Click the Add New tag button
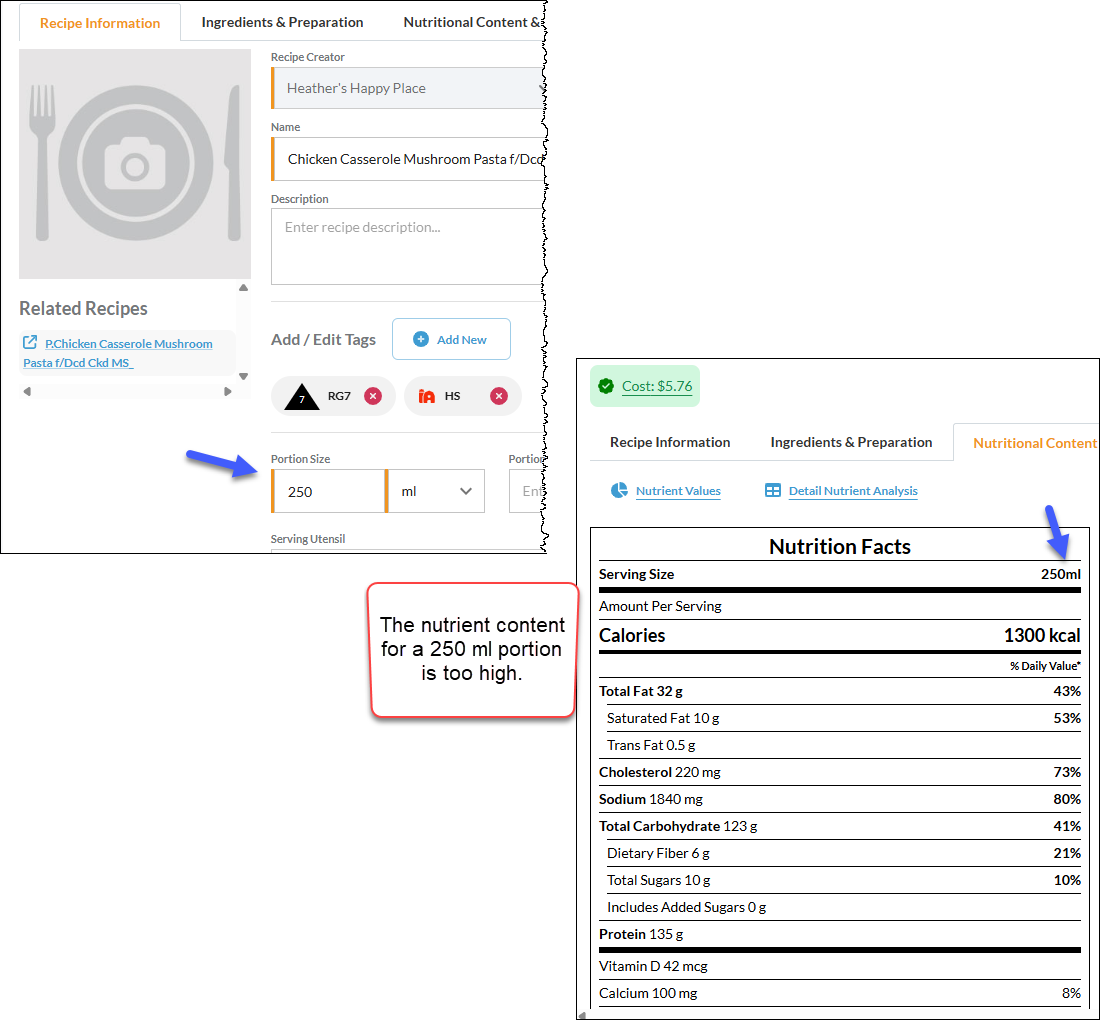1100x1020 pixels. (451, 340)
